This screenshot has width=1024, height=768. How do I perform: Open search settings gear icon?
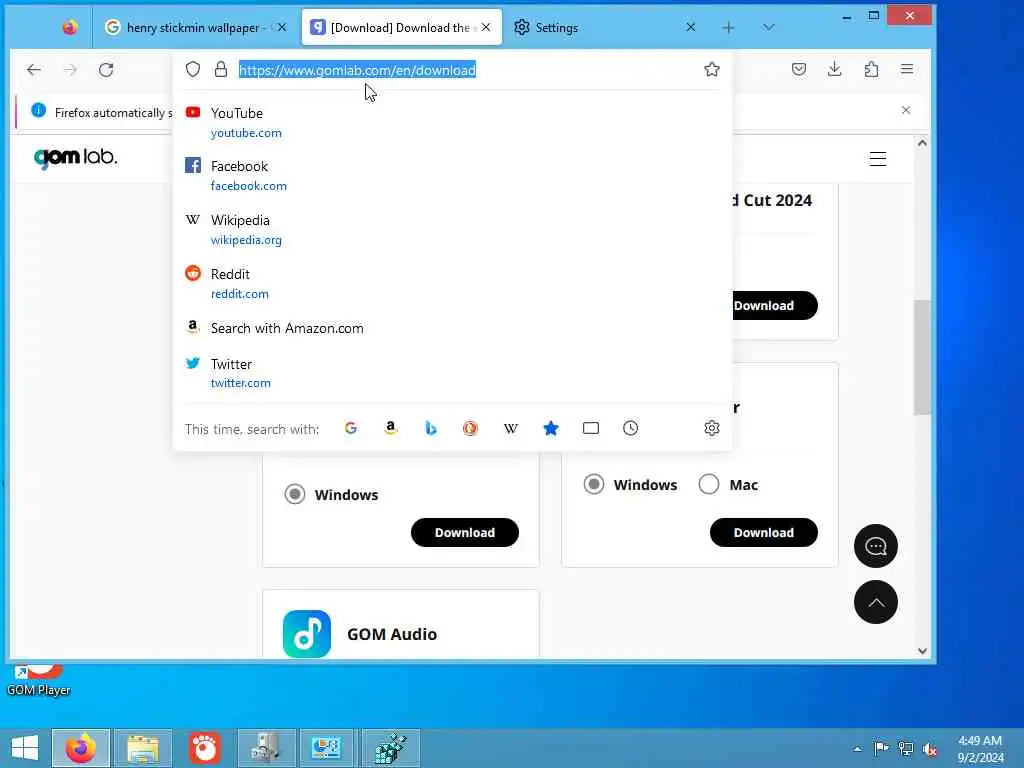[712, 428]
